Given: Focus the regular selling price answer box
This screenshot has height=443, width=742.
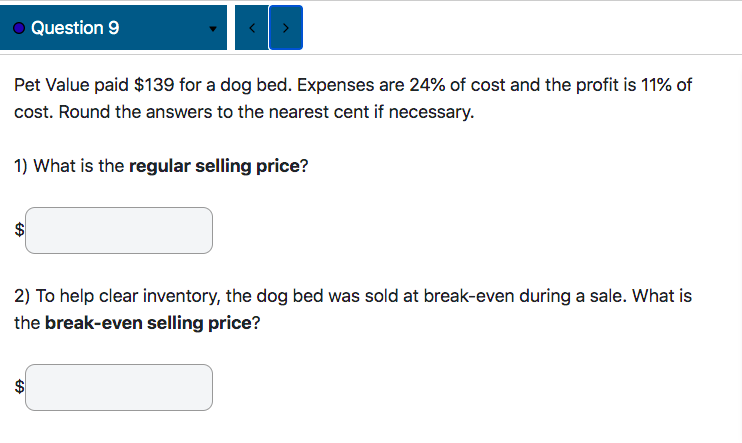Looking at the screenshot, I should (119, 230).
